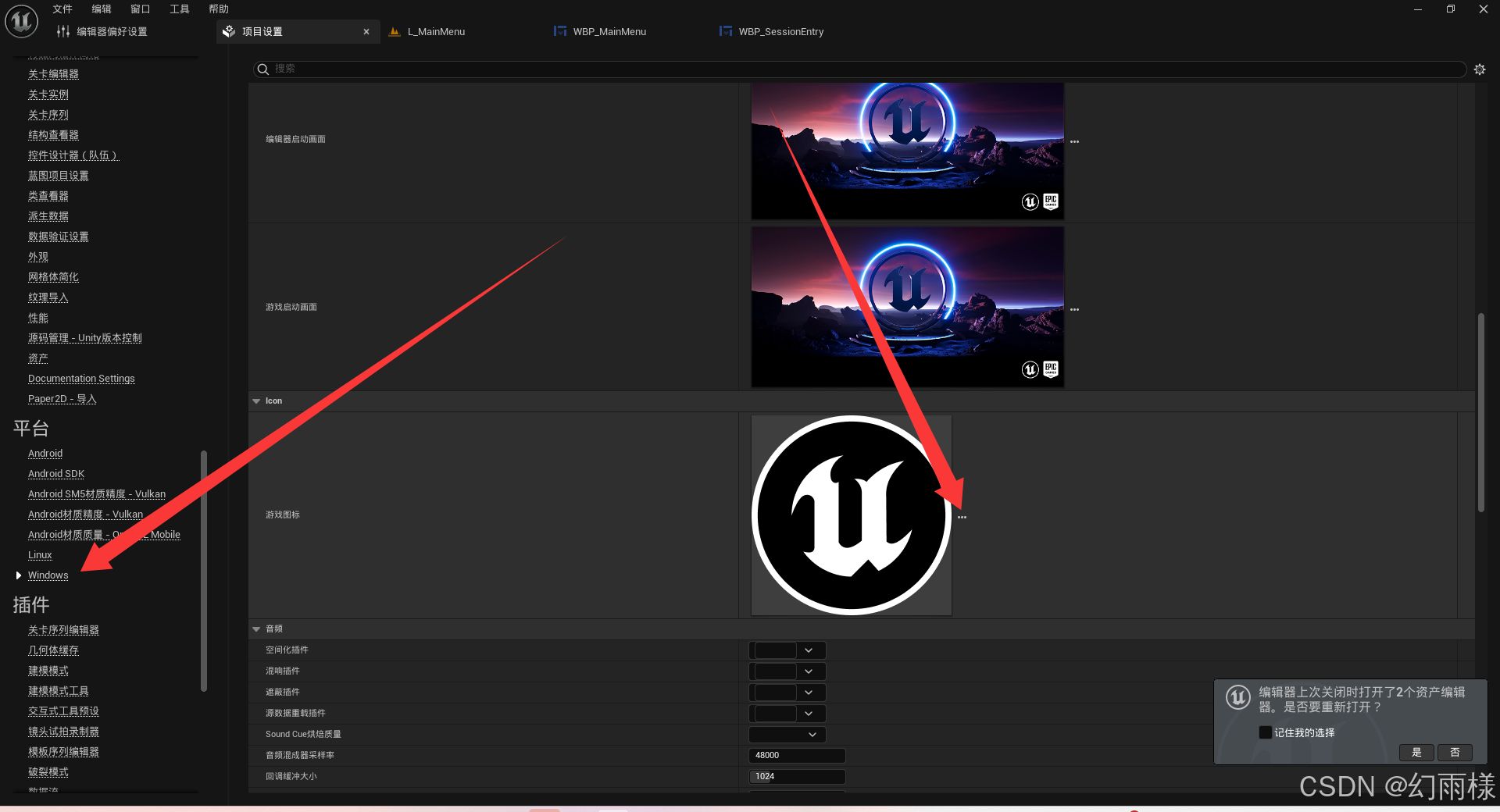Open the 几何体缓存 plugin settings

coord(53,650)
